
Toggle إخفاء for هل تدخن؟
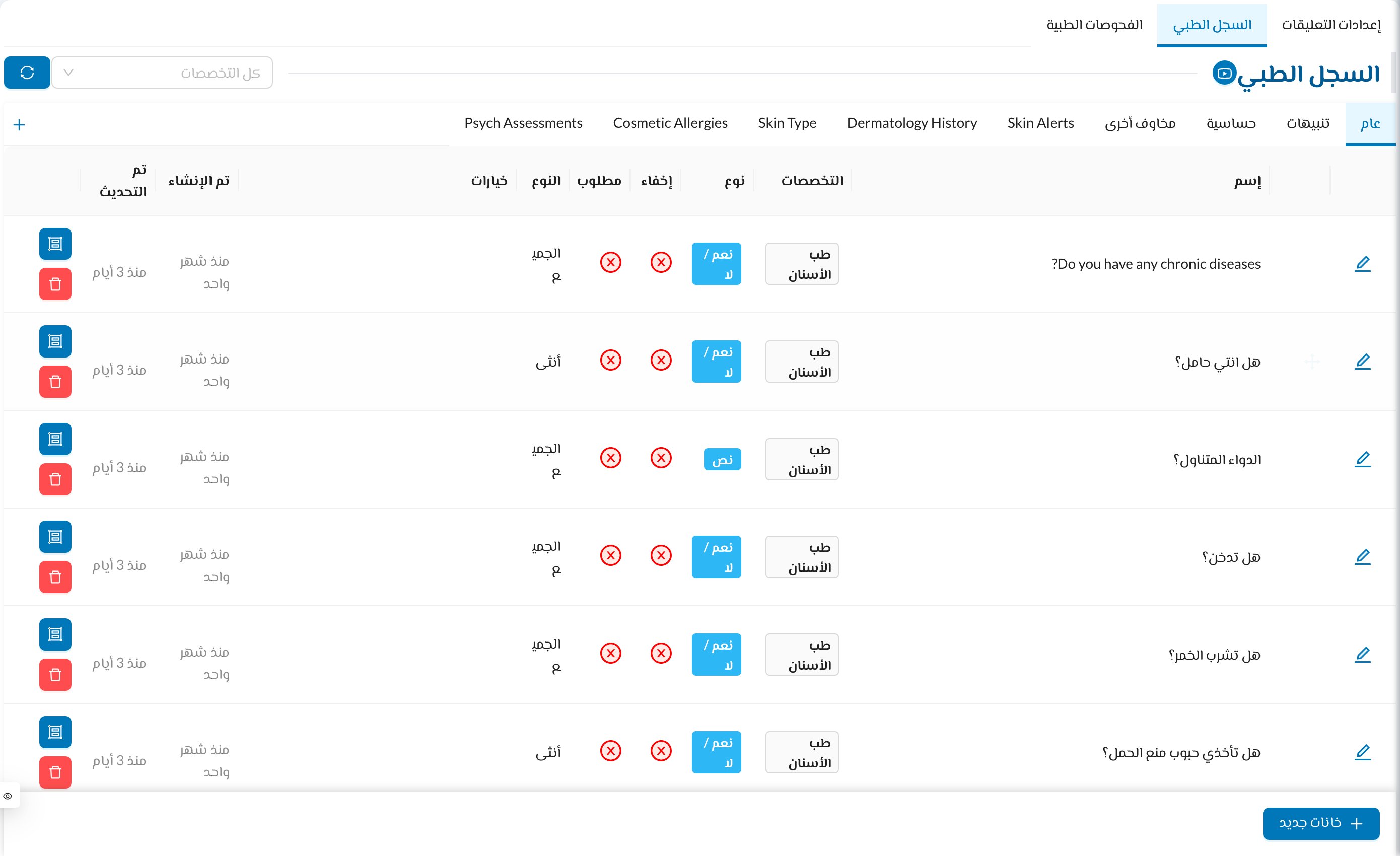point(661,555)
